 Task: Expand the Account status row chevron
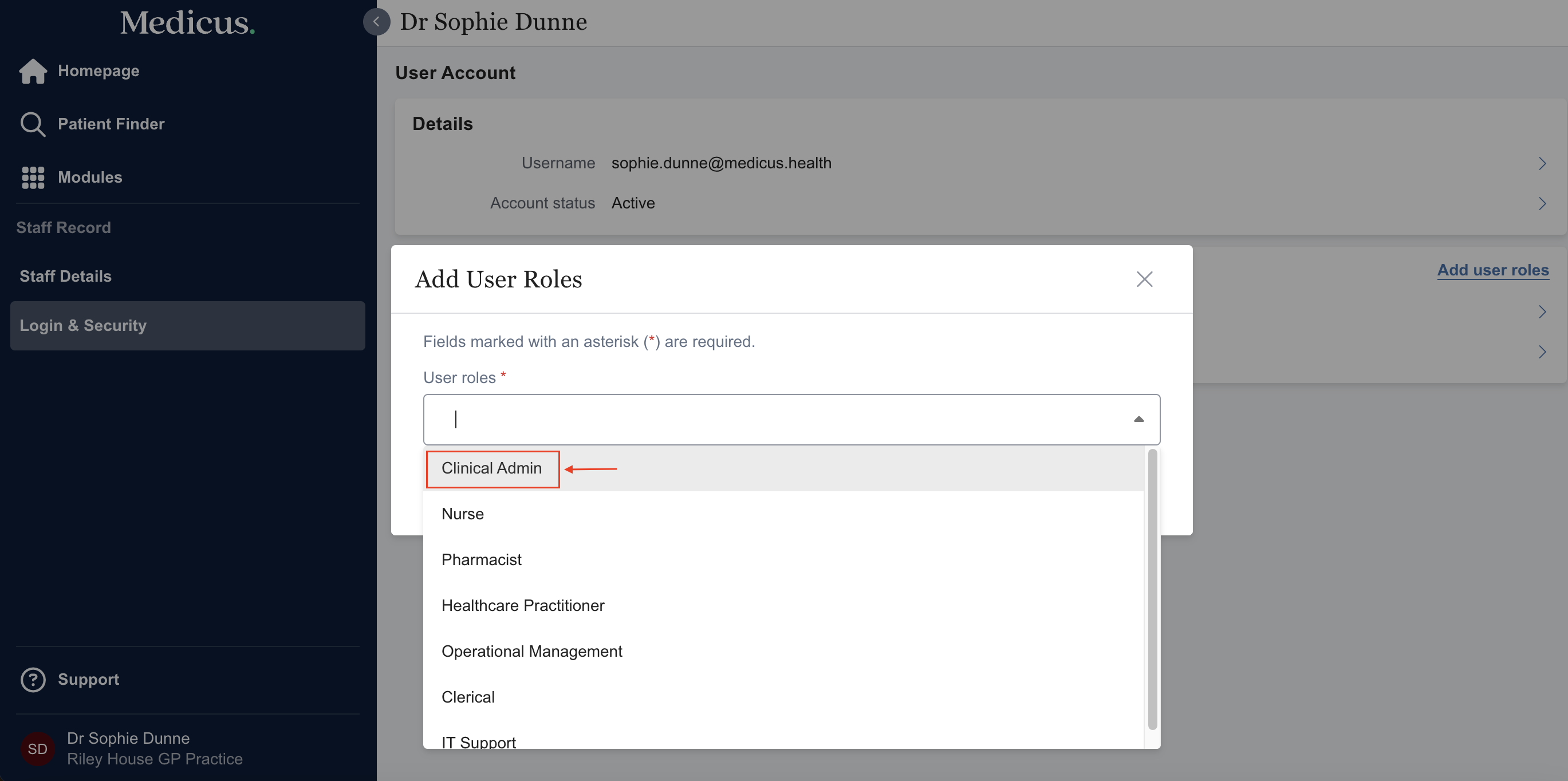coord(1542,203)
